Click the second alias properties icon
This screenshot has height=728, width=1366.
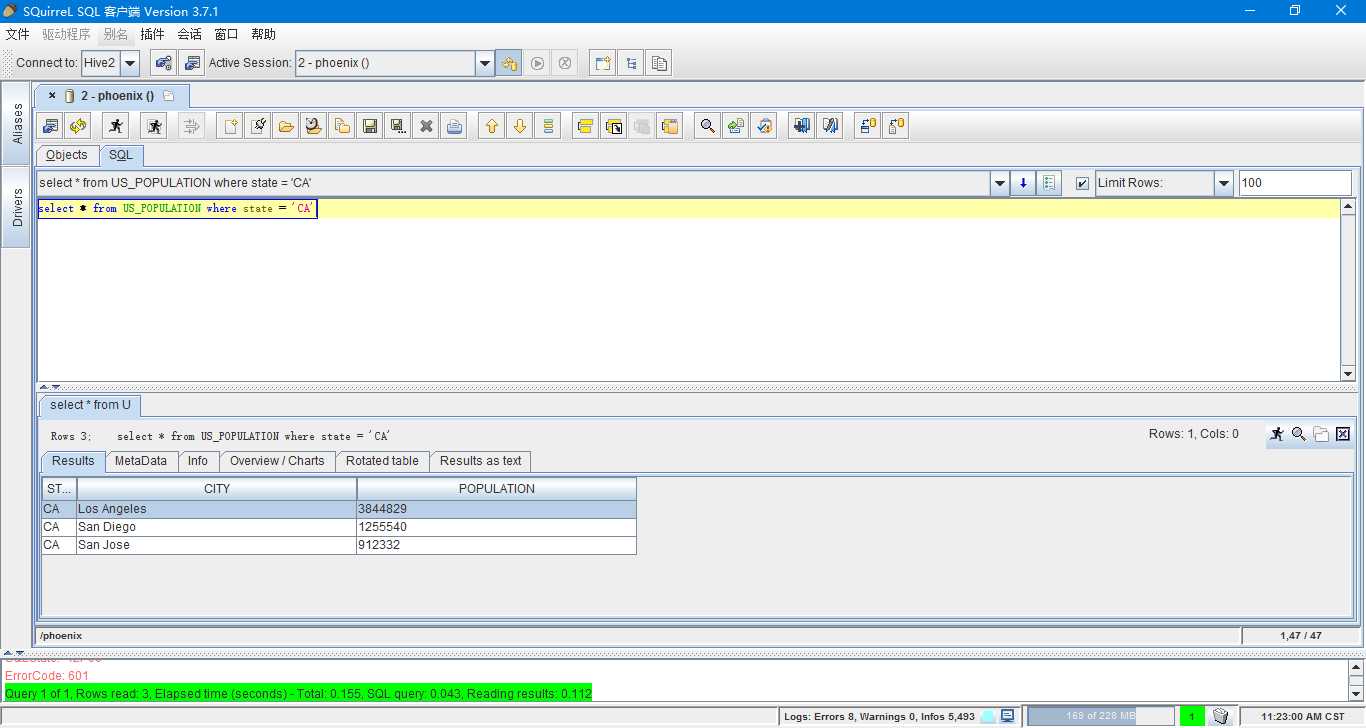click(x=191, y=63)
